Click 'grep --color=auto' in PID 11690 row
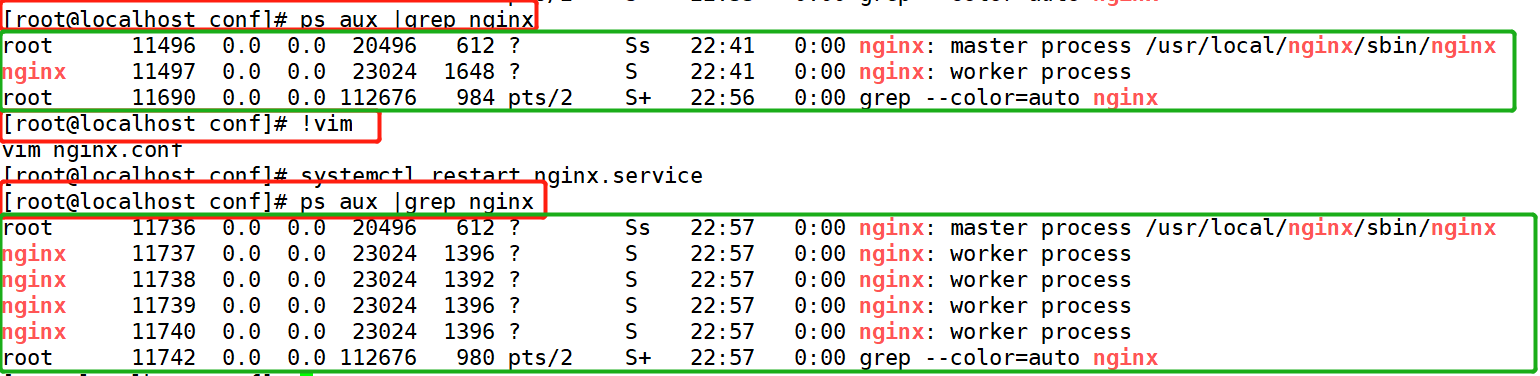The width and height of the screenshot is (1540, 376). click(969, 98)
